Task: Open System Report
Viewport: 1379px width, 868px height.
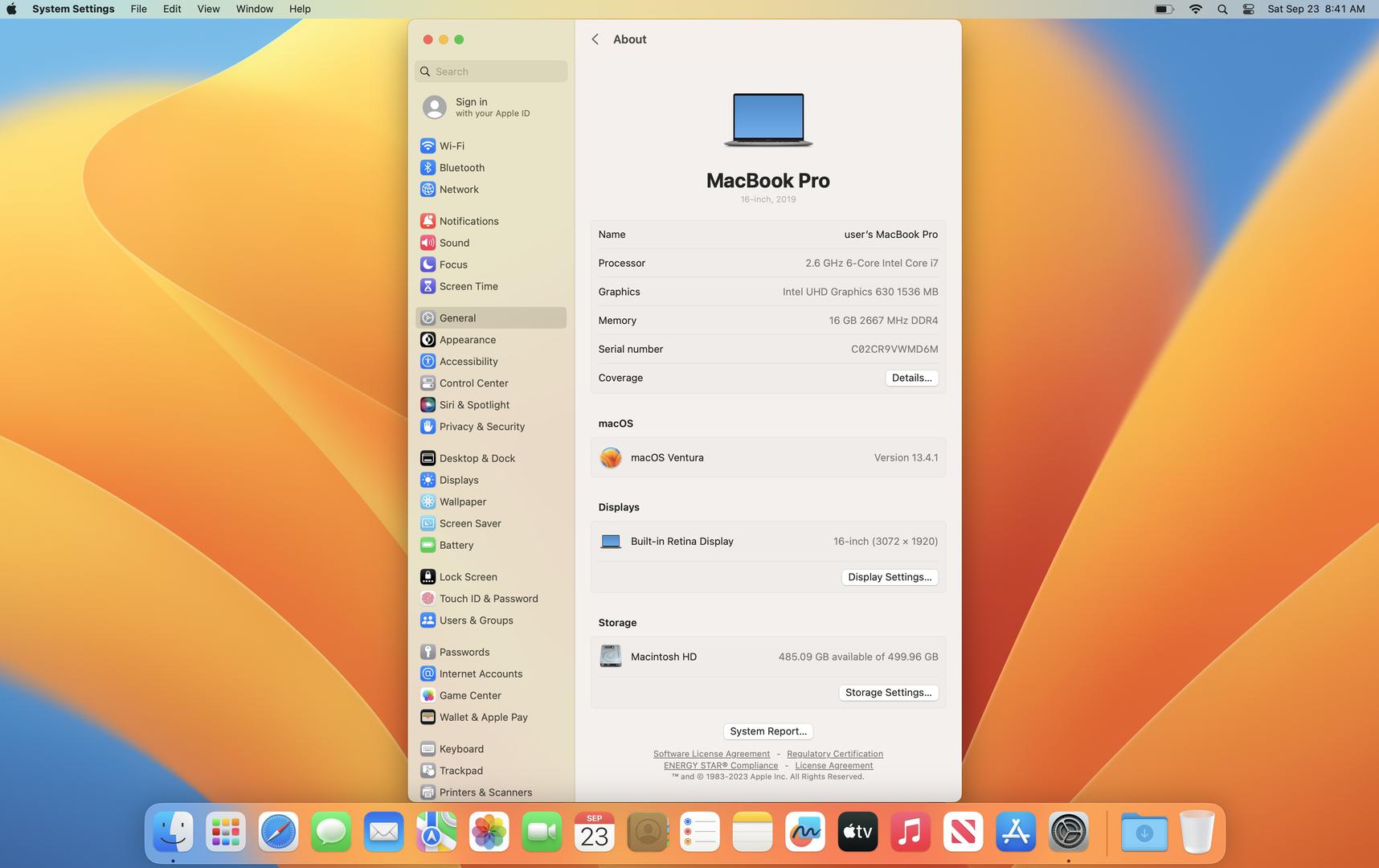Action: (767, 731)
